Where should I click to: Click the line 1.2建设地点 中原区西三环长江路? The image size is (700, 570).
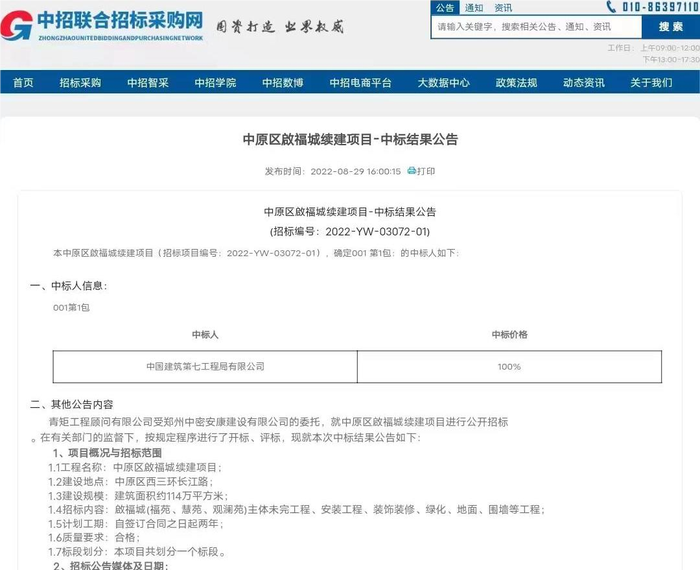pyautogui.click(x=131, y=482)
